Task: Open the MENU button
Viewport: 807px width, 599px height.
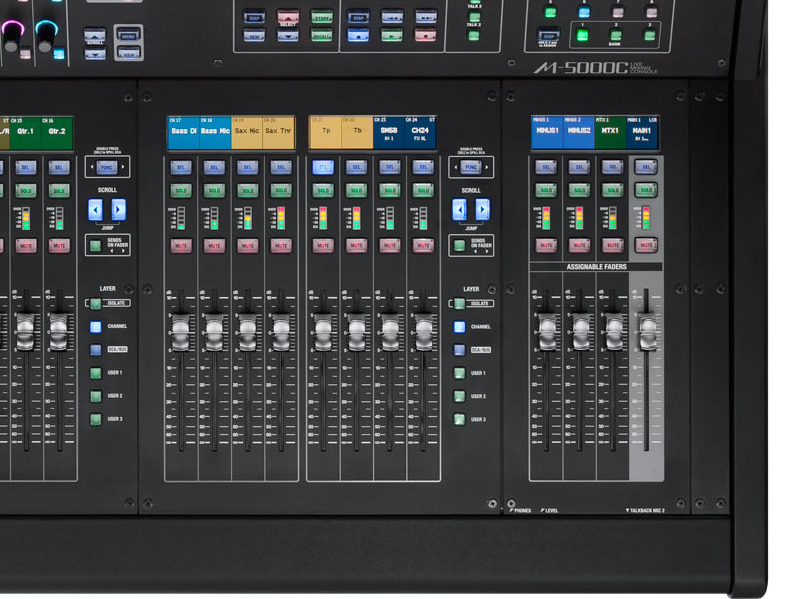Action: [x=128, y=36]
